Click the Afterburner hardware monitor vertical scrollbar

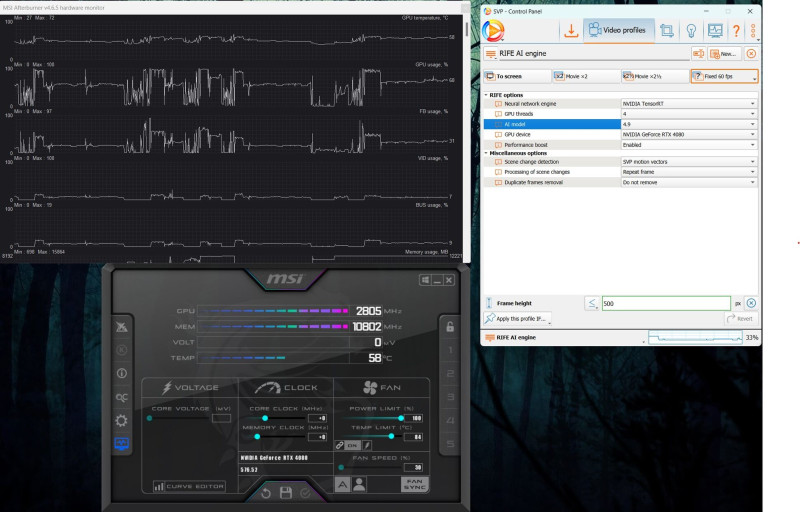(466, 30)
